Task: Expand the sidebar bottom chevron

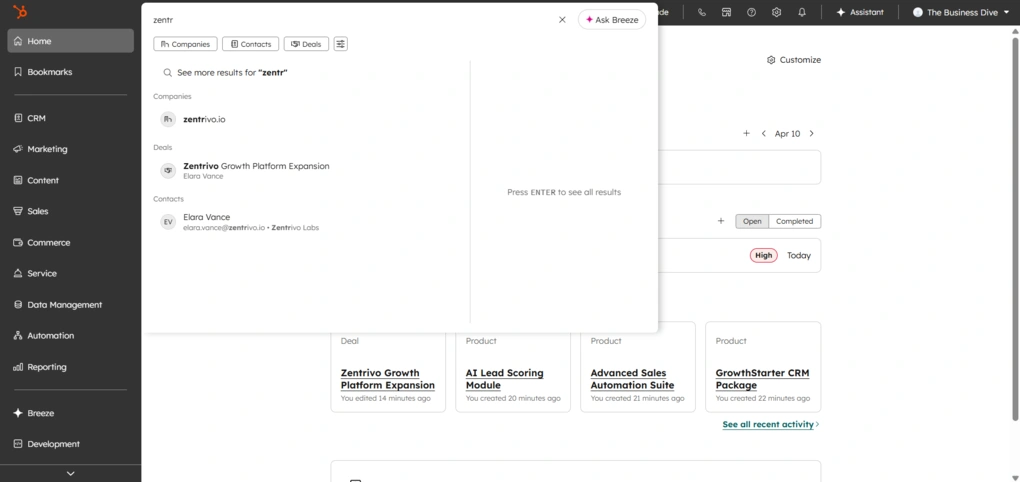Action: click(70, 474)
